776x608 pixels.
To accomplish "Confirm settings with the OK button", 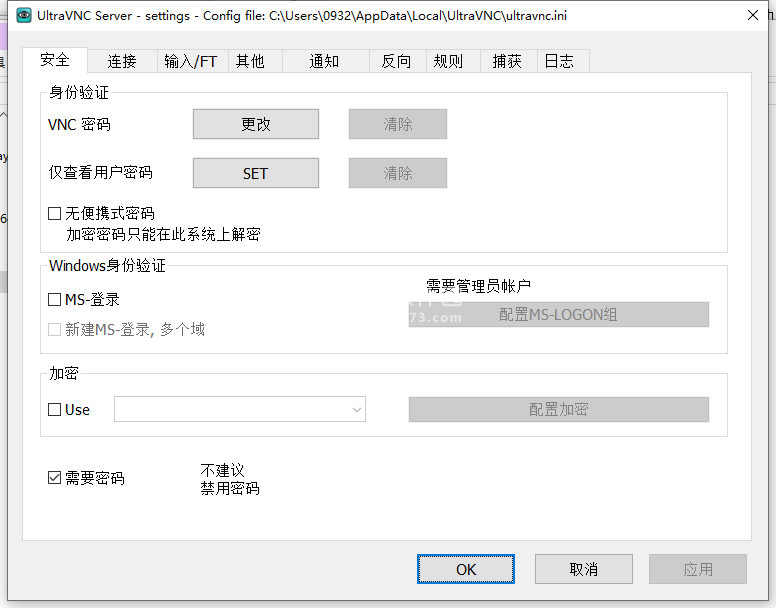I will click(466, 569).
